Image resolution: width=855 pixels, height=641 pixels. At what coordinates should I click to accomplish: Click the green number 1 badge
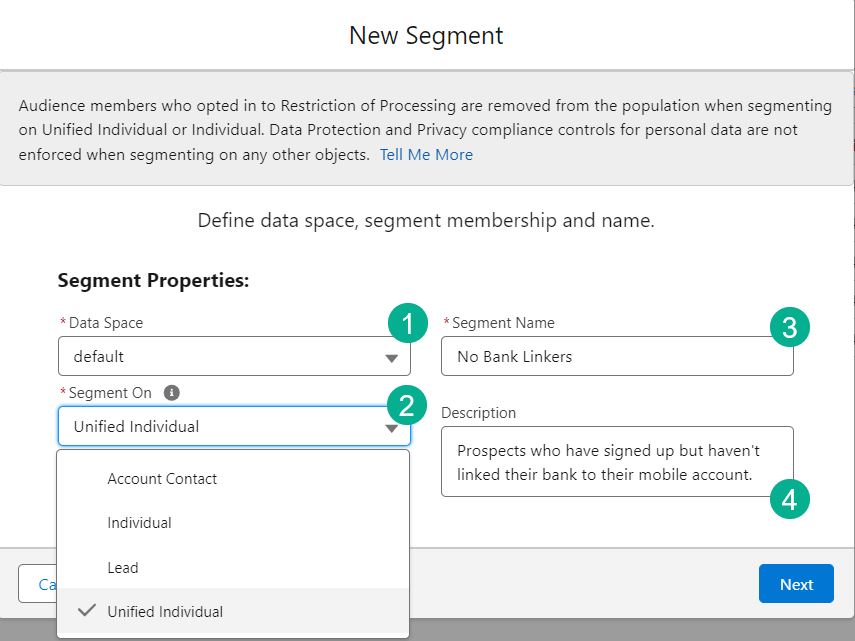pyautogui.click(x=407, y=324)
